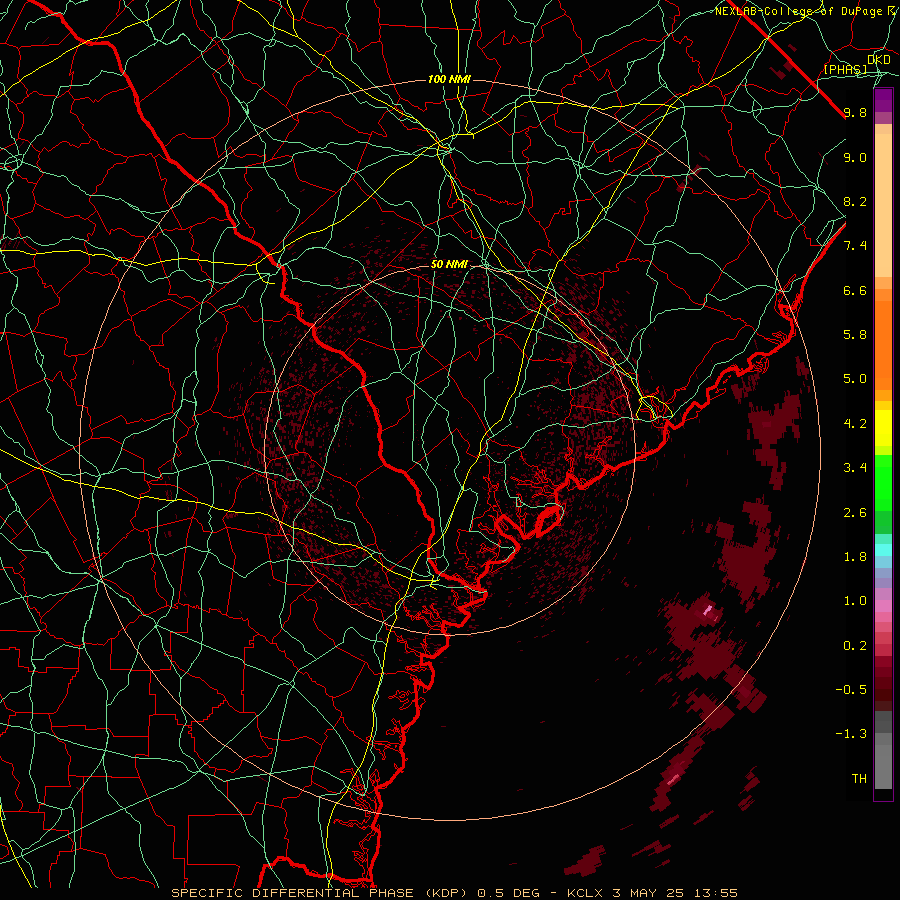Viewport: 900px width, 900px height.
Task: Click the 9.8 value on color scale
Action: pos(855,113)
